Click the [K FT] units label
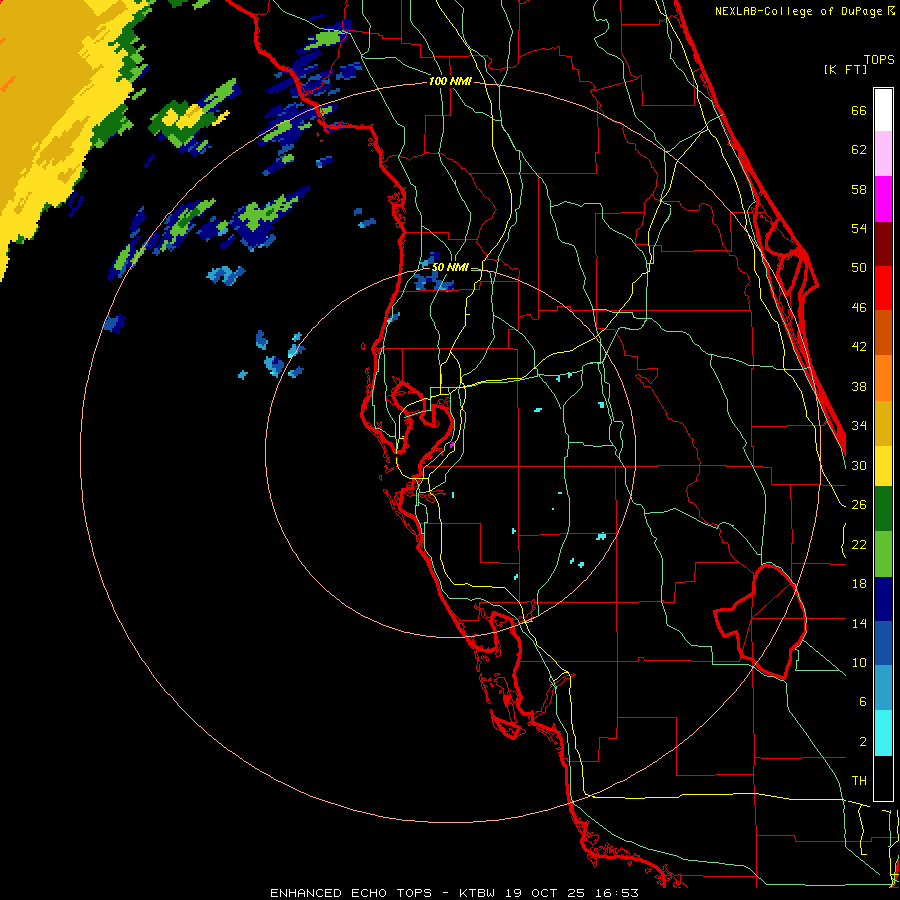Screen dimensions: 900x900 coord(845,70)
